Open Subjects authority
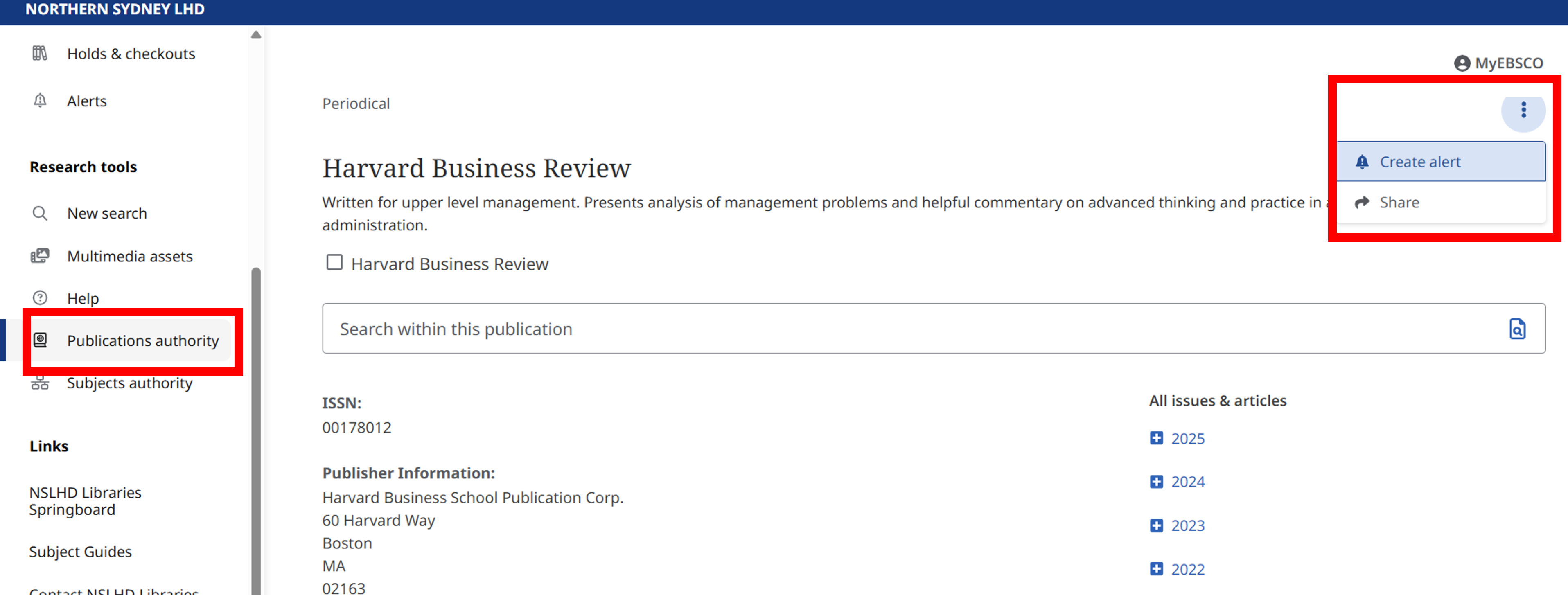1568x595 pixels. click(x=130, y=383)
